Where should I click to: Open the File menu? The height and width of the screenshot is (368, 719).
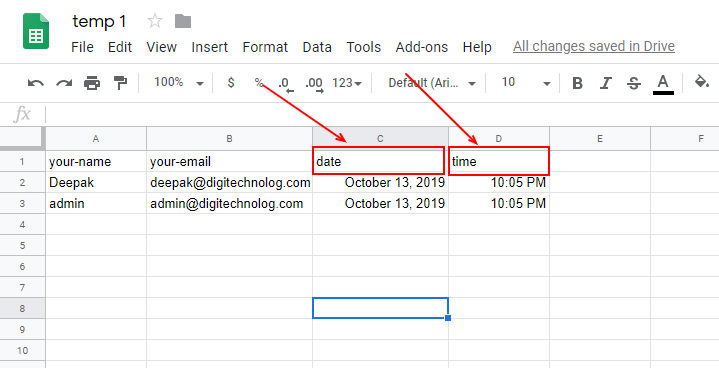[83, 47]
